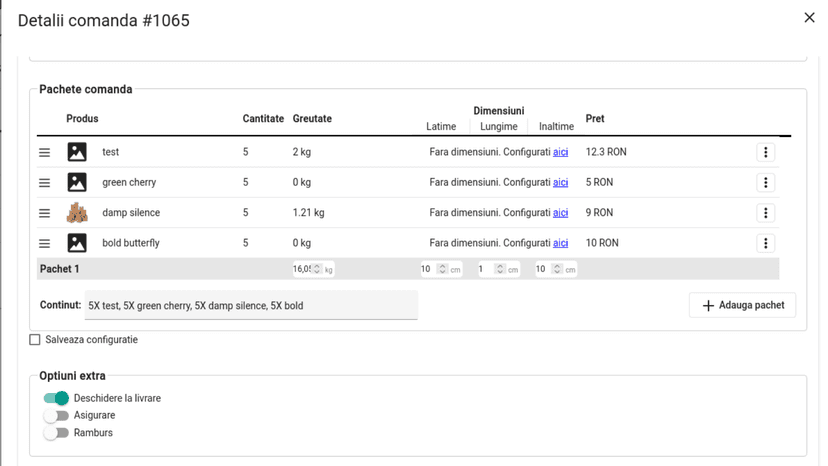The height and width of the screenshot is (466, 828).
Task: Click the Adauga pachet button
Action: [x=742, y=305]
